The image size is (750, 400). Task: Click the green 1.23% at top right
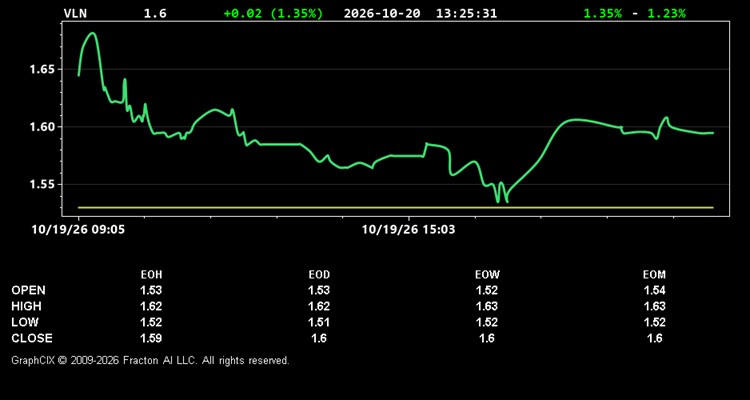pos(666,13)
